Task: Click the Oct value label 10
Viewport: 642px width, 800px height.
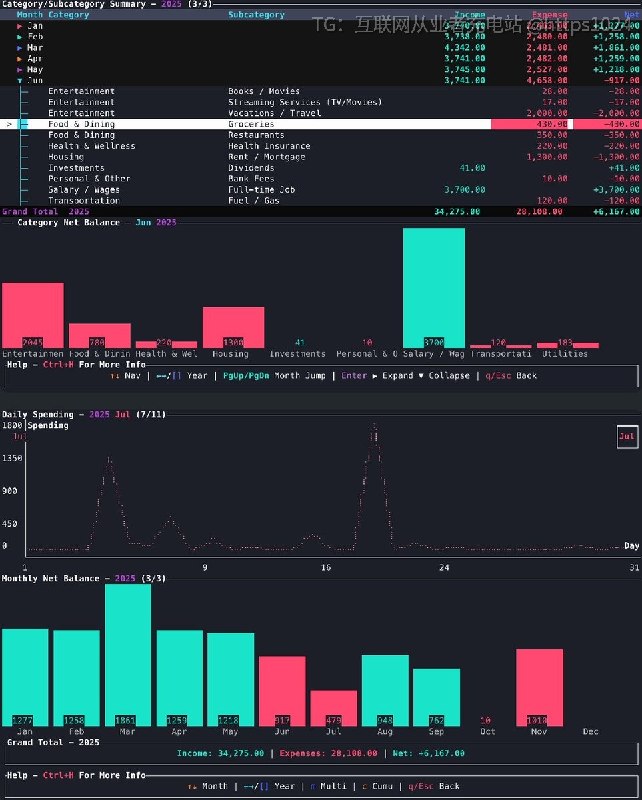Action: [x=486, y=720]
